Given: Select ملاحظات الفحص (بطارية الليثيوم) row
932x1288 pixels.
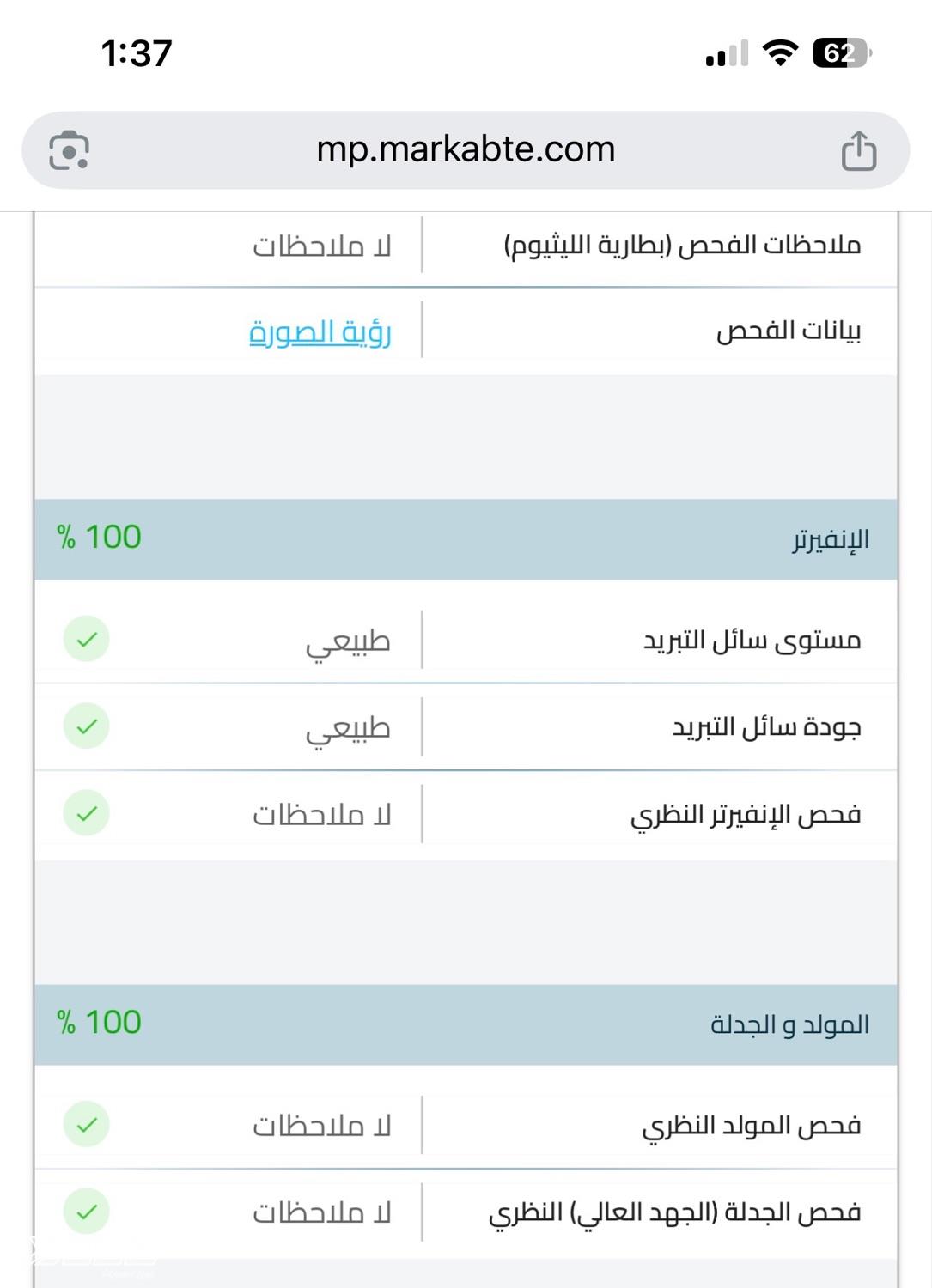Looking at the screenshot, I should [x=466, y=246].
